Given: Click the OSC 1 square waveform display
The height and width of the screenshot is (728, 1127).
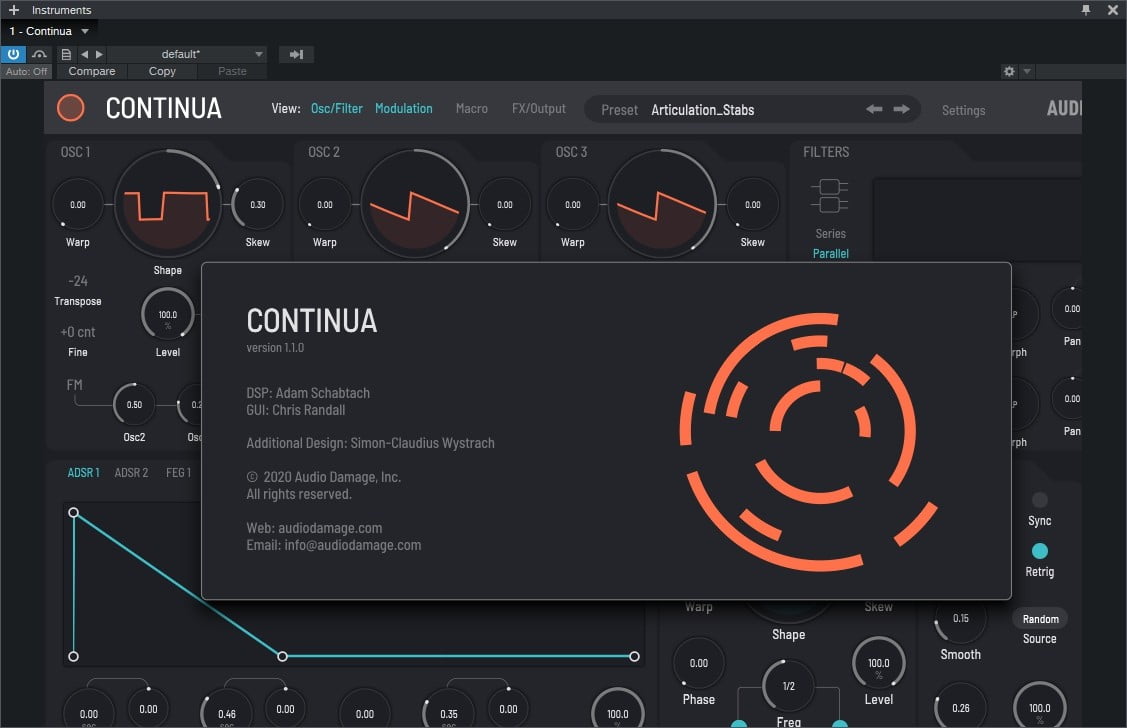Looking at the screenshot, I should coord(167,204).
